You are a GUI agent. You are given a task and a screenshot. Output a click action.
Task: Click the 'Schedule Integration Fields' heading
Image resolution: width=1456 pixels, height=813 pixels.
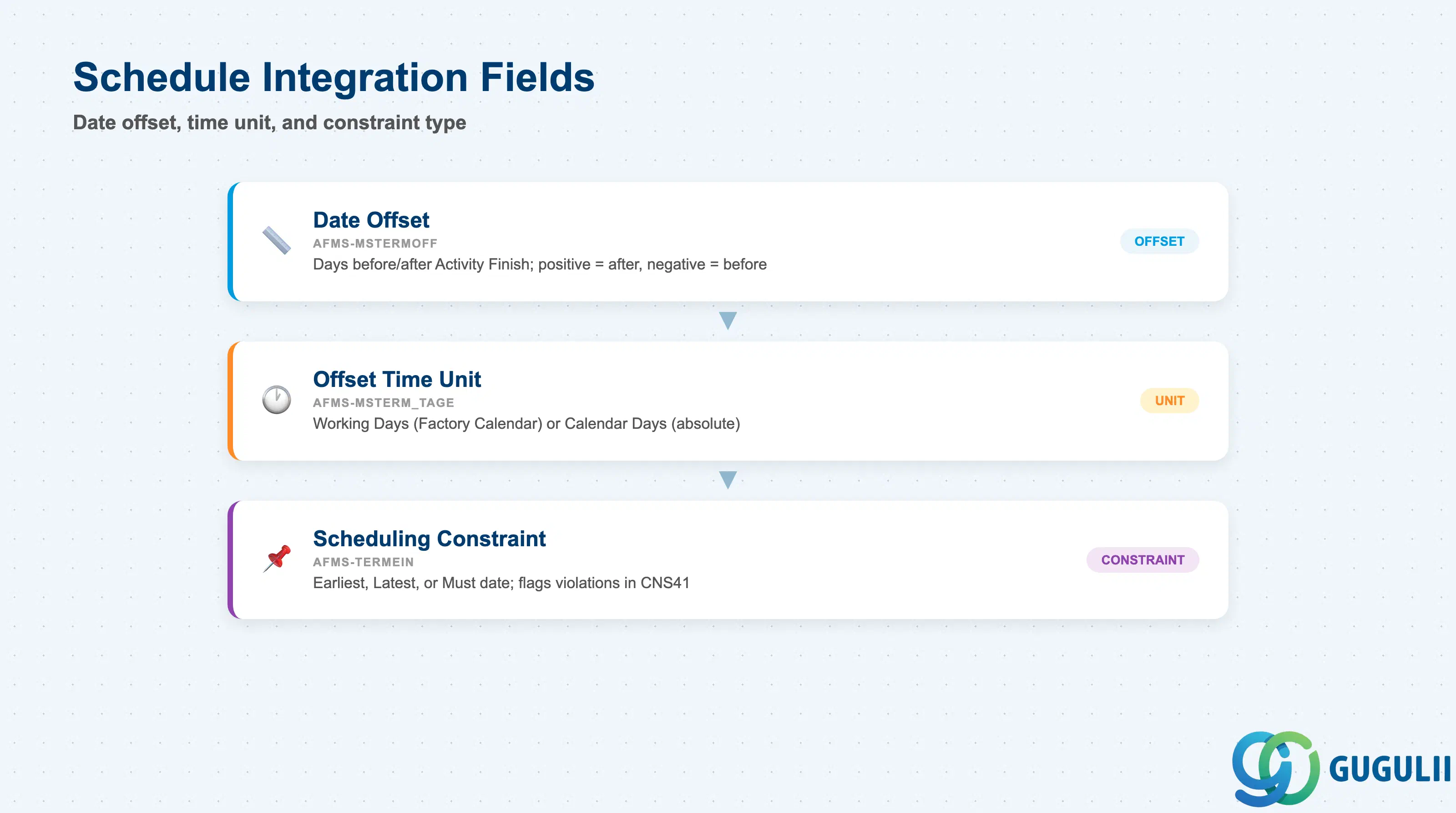[x=334, y=77]
